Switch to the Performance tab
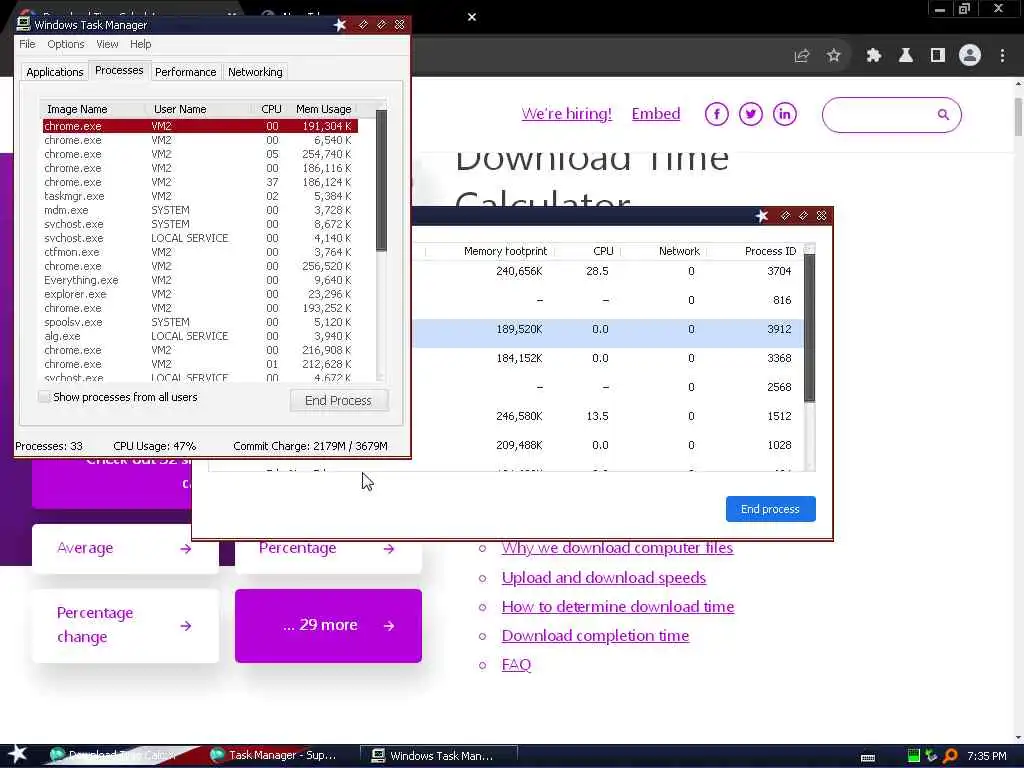The width and height of the screenshot is (1024, 768). coord(185,72)
